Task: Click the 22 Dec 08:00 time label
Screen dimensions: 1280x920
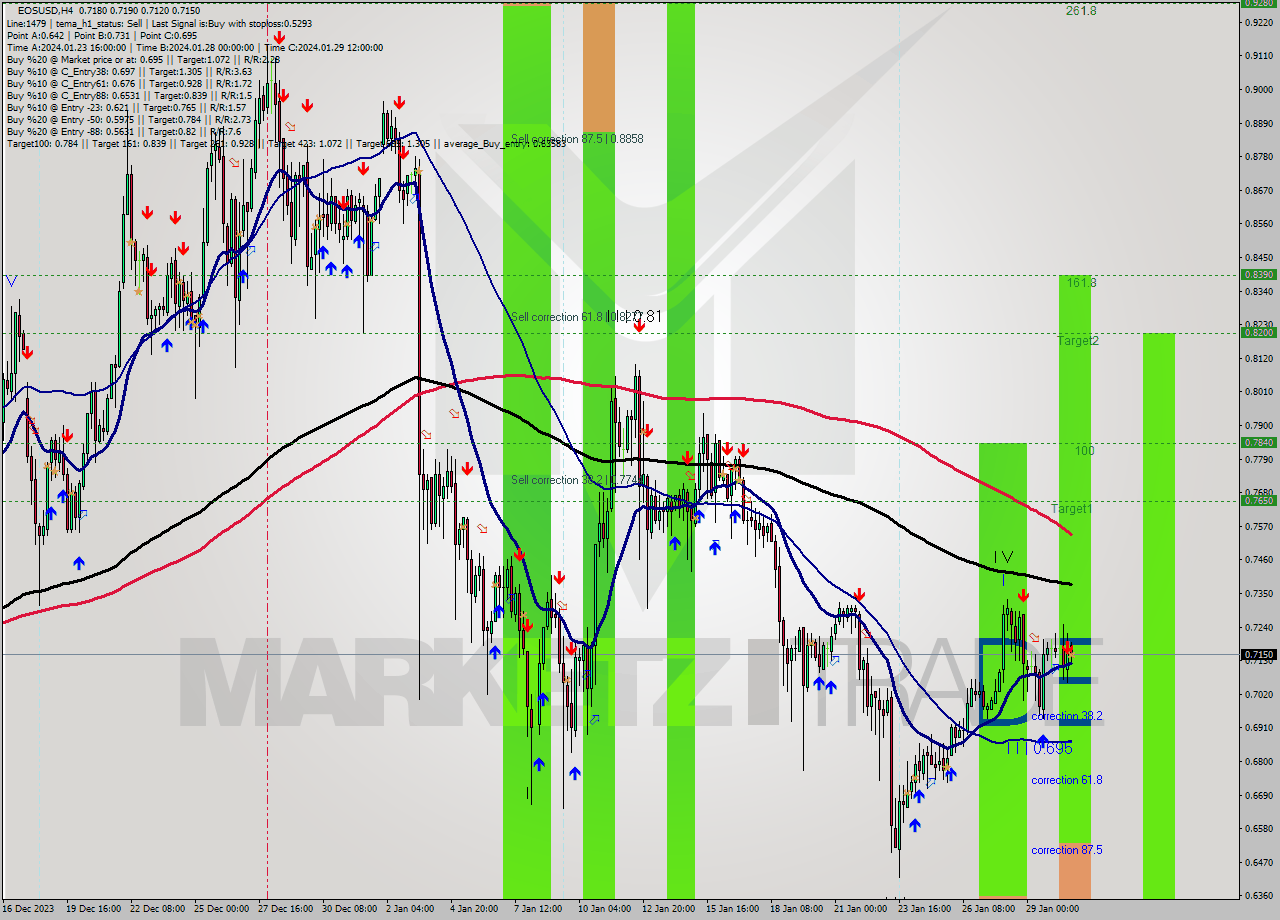Action: [158, 909]
